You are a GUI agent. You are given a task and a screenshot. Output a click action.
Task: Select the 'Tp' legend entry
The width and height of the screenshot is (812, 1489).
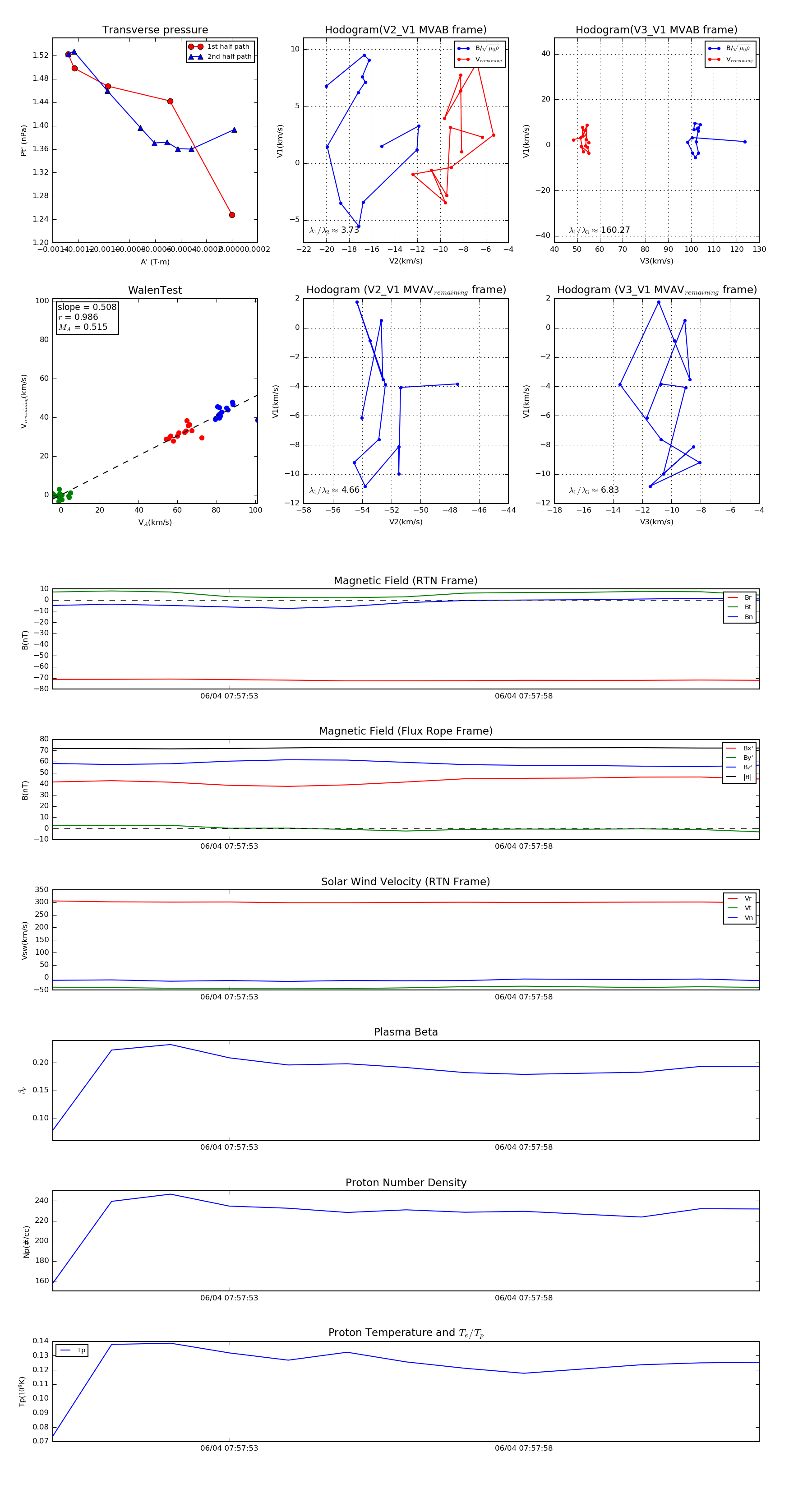[72, 1350]
